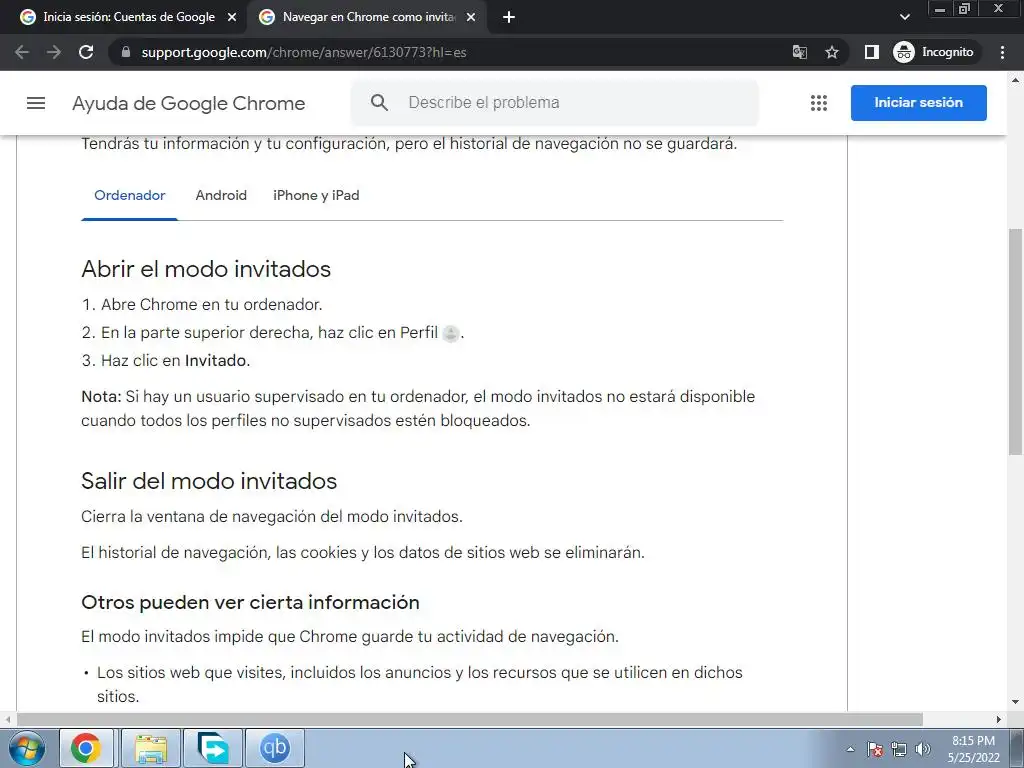
Task: Open the side panel icon
Action: 871,52
